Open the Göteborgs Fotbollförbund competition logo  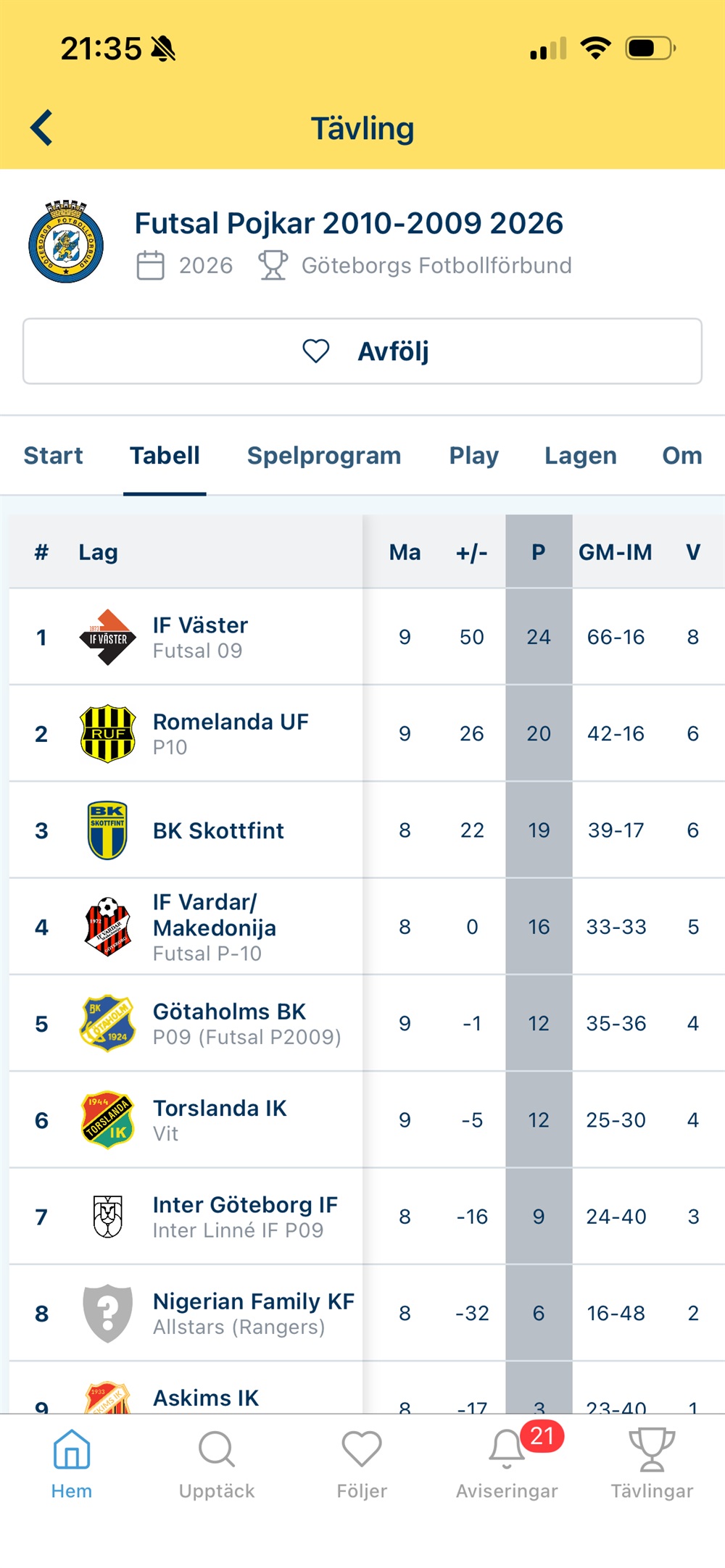click(x=66, y=242)
